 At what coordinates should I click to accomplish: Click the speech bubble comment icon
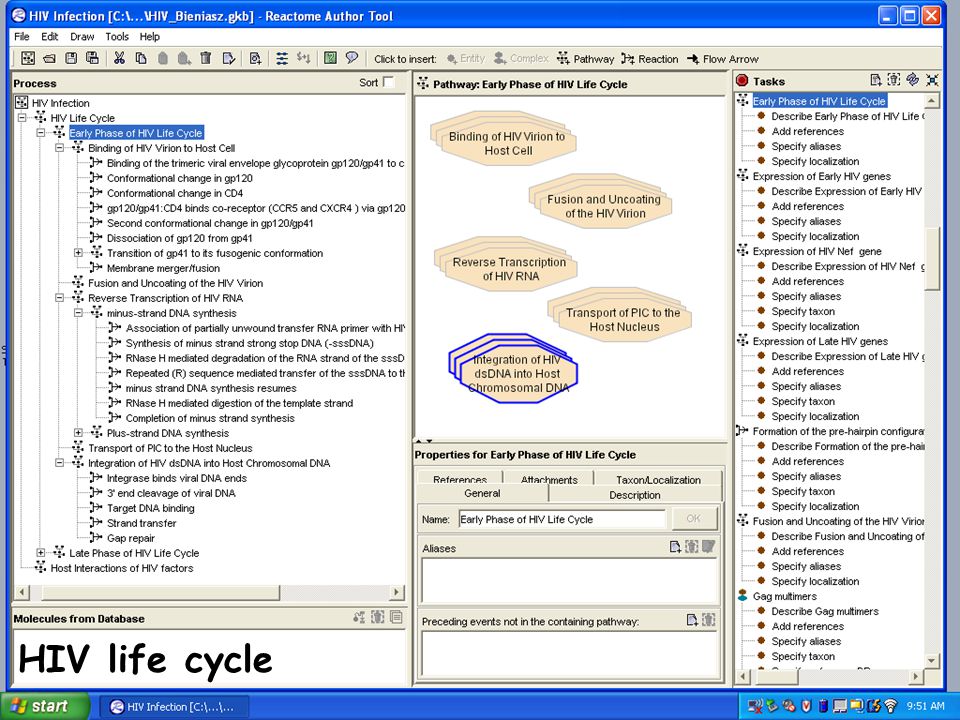point(351,58)
